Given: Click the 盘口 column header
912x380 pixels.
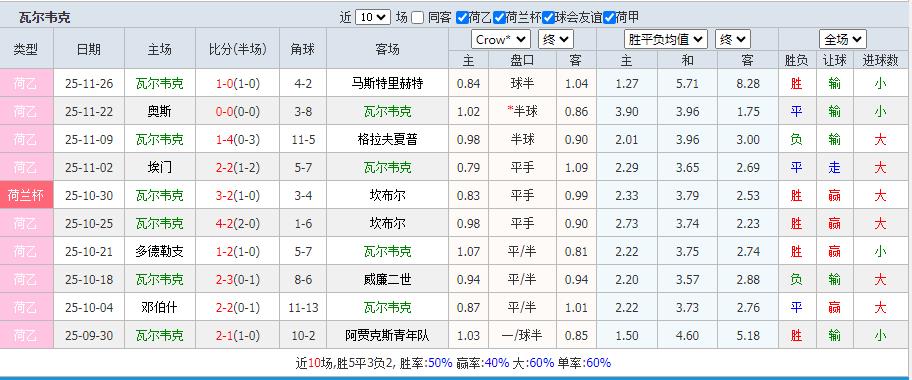Looking at the screenshot, I should (x=522, y=60).
